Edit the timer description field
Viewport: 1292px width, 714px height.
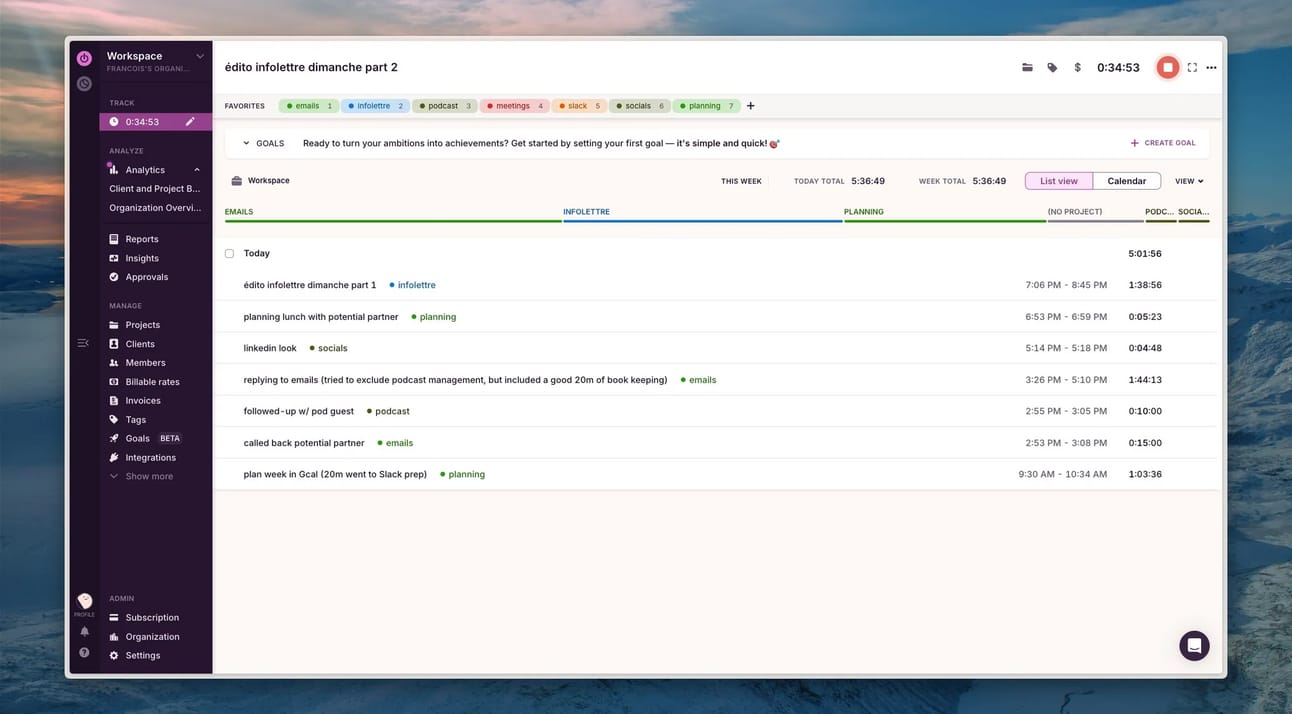(311, 67)
